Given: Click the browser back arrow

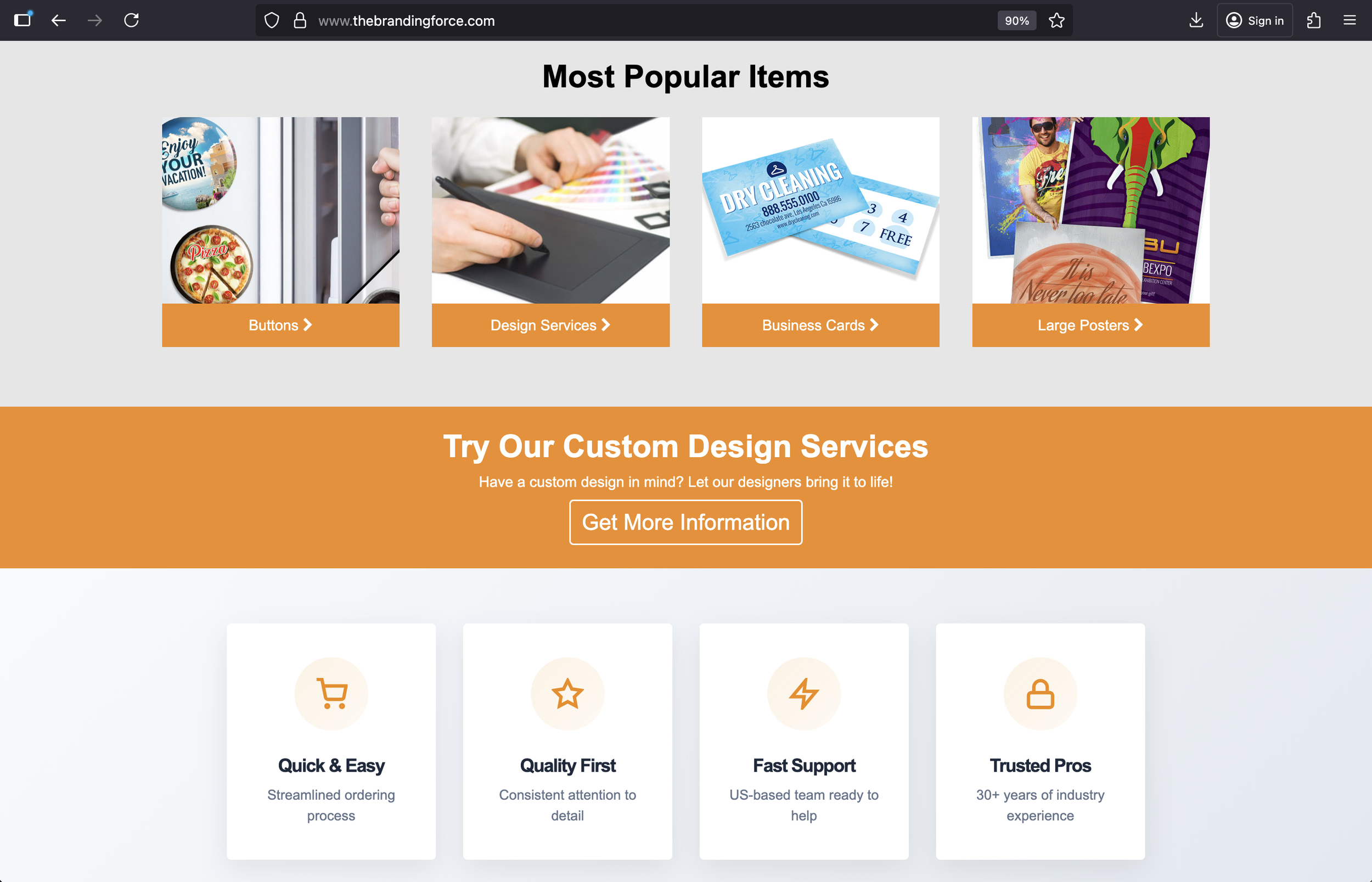Looking at the screenshot, I should point(58,21).
